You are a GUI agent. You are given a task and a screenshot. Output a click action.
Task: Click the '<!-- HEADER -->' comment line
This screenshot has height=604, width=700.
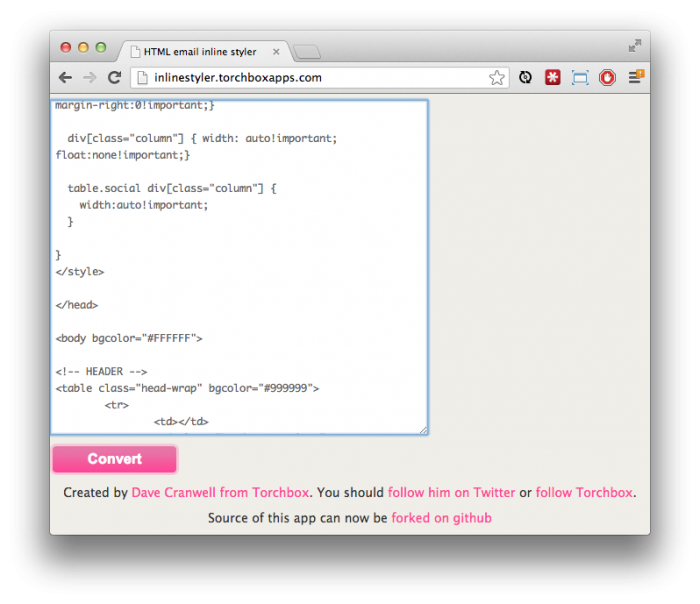(101, 371)
